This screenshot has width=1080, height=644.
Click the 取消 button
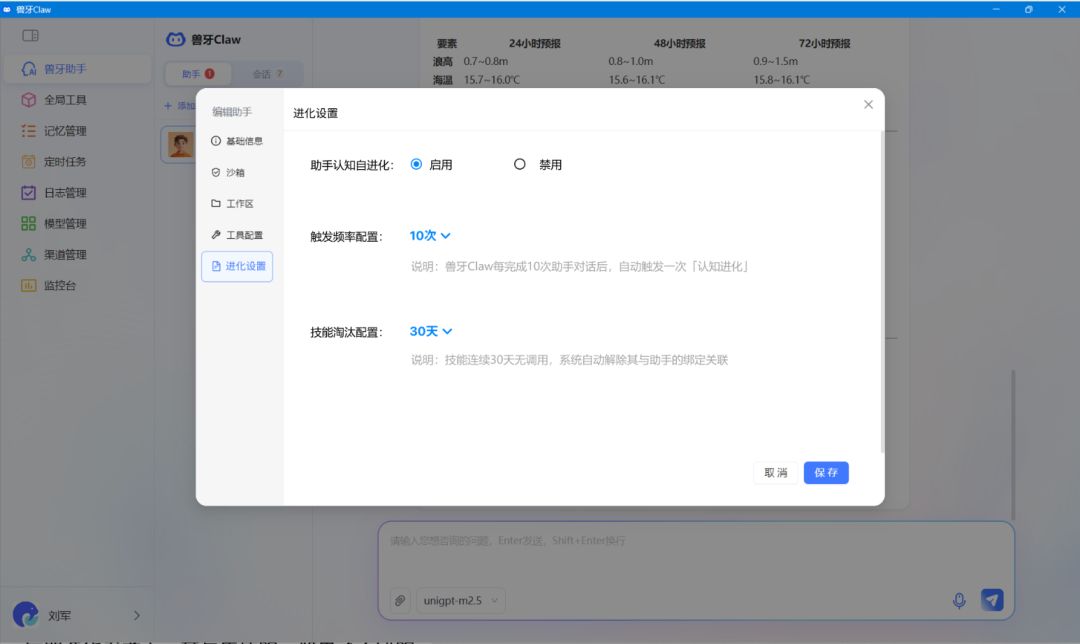point(776,472)
